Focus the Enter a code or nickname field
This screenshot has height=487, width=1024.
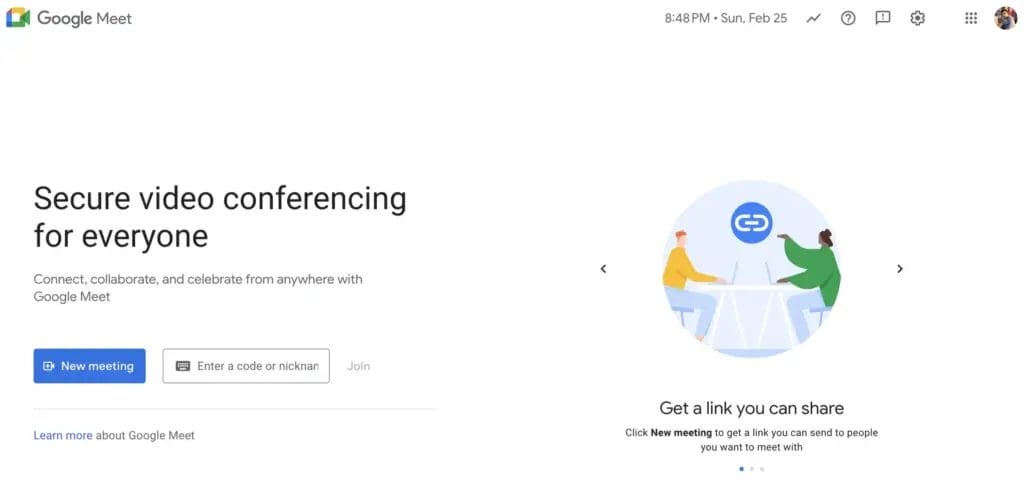257,366
